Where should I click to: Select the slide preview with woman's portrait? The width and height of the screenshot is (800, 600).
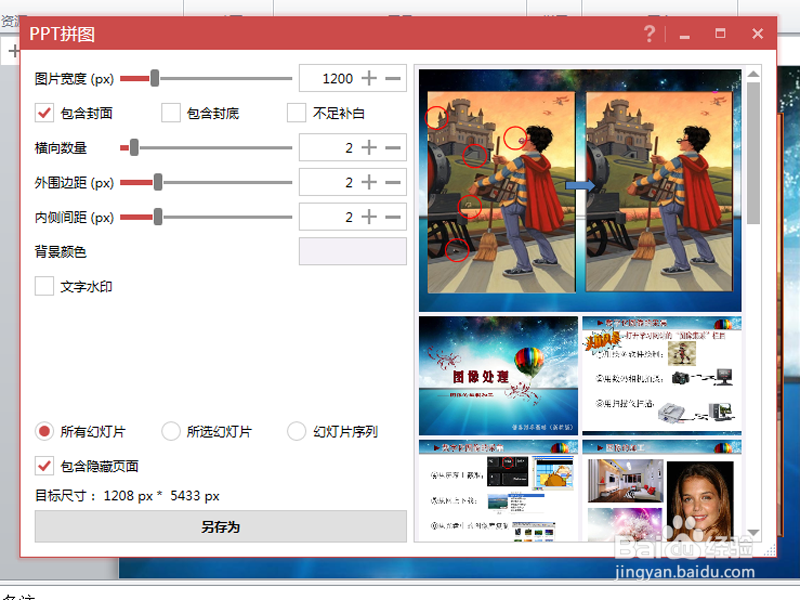pos(662,490)
